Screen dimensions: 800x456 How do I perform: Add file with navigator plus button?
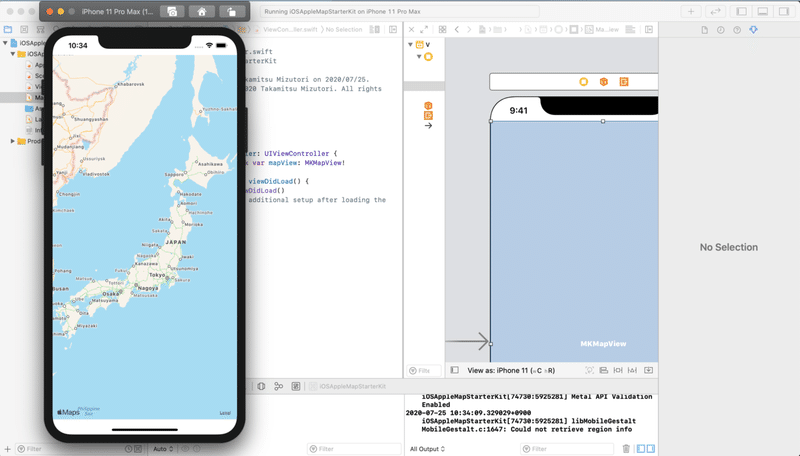pos(7,449)
